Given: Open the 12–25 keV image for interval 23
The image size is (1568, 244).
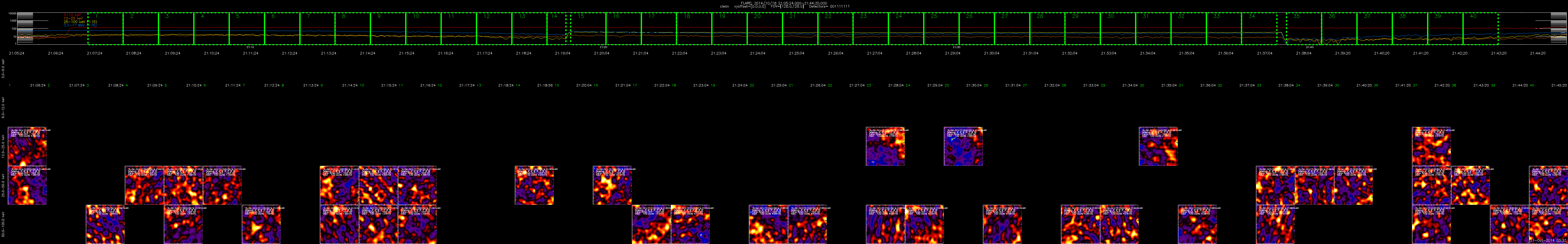Looking at the screenshot, I should pyautogui.click(x=885, y=146).
